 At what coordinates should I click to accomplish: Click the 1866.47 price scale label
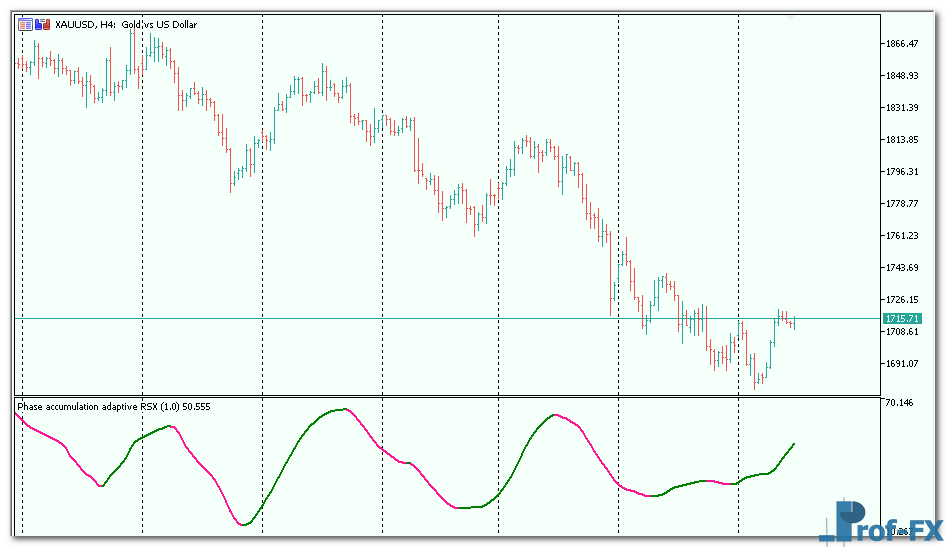pyautogui.click(x=901, y=44)
